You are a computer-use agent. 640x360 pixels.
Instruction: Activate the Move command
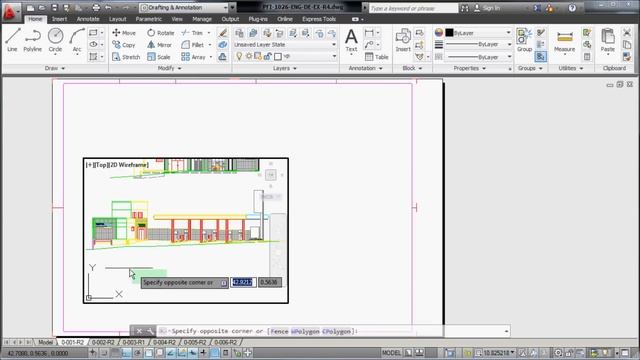coord(124,33)
